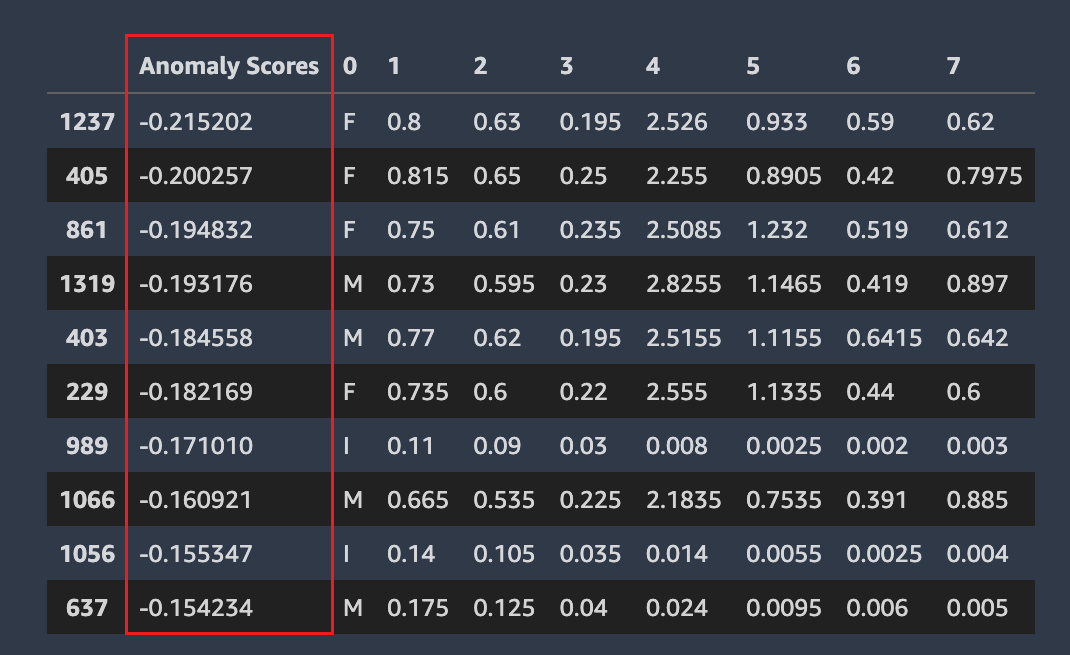This screenshot has width=1070, height=655.
Task: Click the cell value 2.8255
Action: pyautogui.click(x=683, y=284)
